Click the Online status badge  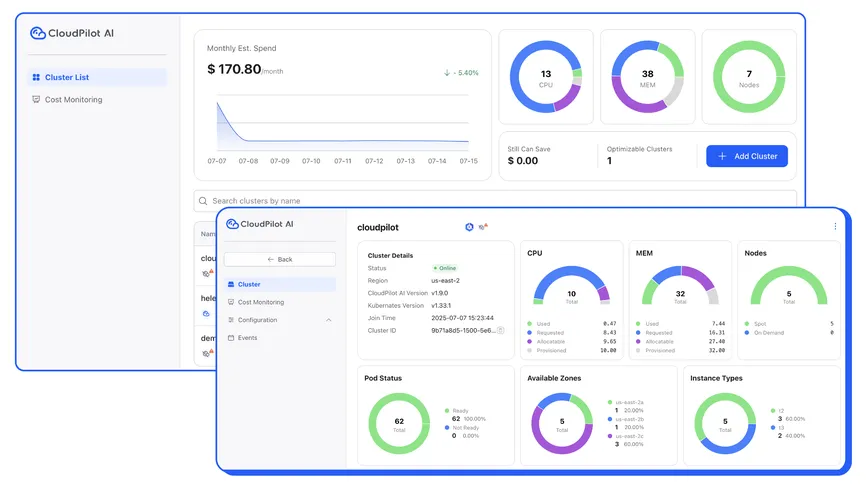point(445,268)
